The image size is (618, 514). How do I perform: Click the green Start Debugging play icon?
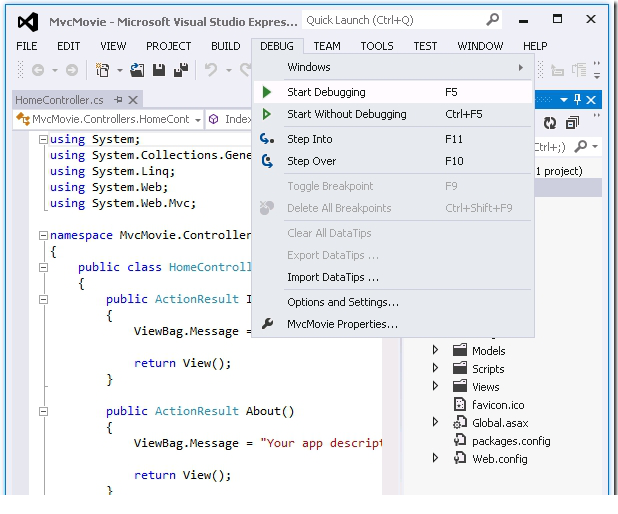(267, 92)
